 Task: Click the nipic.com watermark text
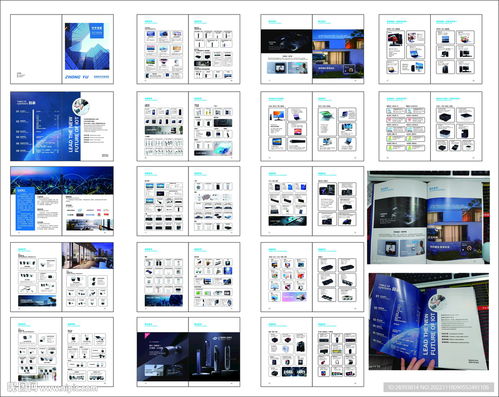click(x=53, y=388)
